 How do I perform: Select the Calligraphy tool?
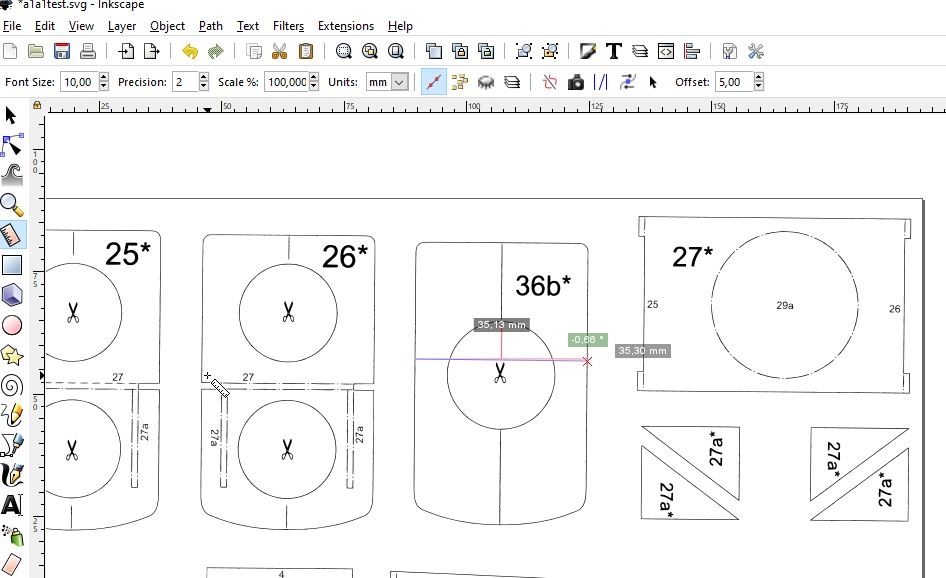pos(12,474)
